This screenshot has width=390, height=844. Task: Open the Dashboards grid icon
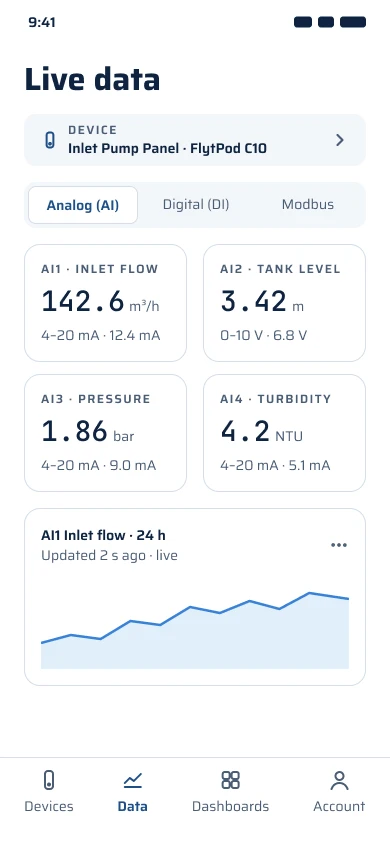point(230,779)
